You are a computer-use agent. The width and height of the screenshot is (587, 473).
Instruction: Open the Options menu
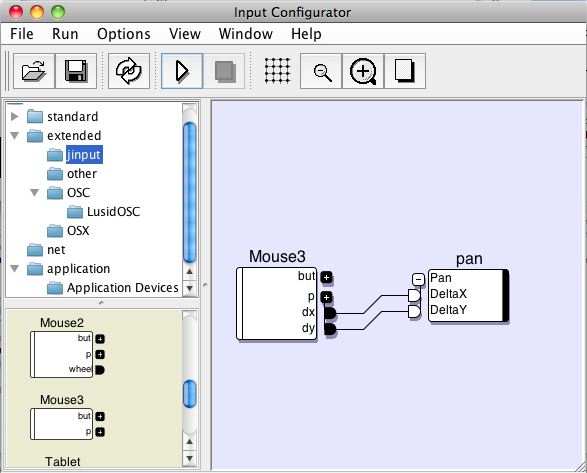coord(124,34)
